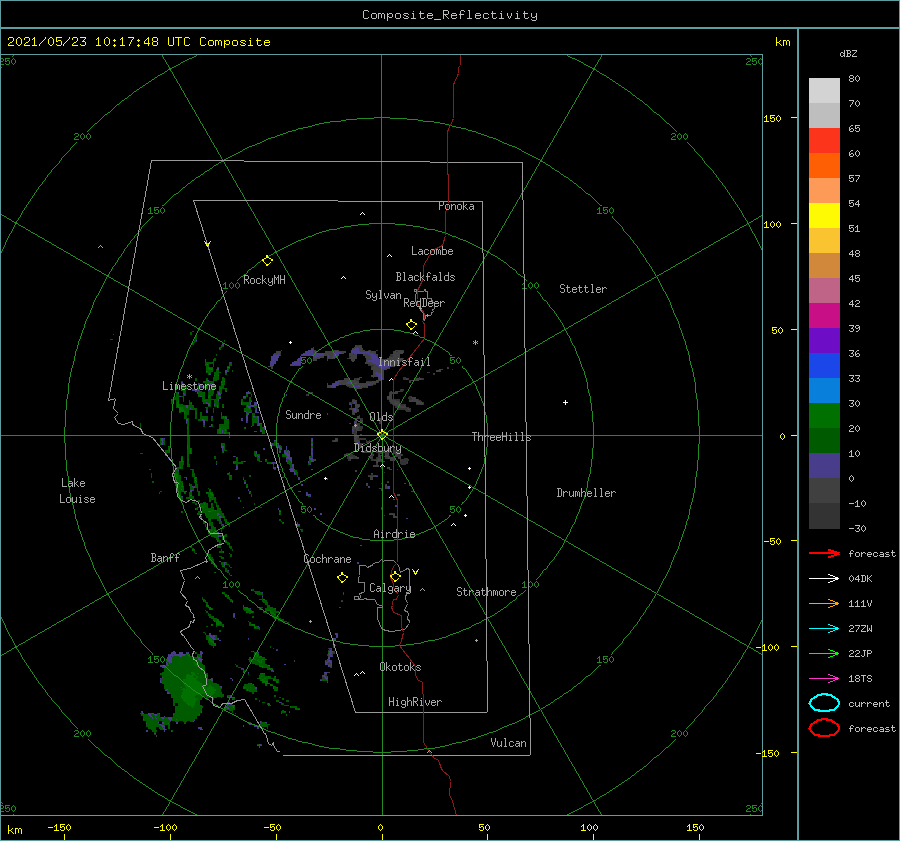The image size is (900, 841).
Task: Choose the 10 dBZ indigo swatch
Action: pos(824,466)
